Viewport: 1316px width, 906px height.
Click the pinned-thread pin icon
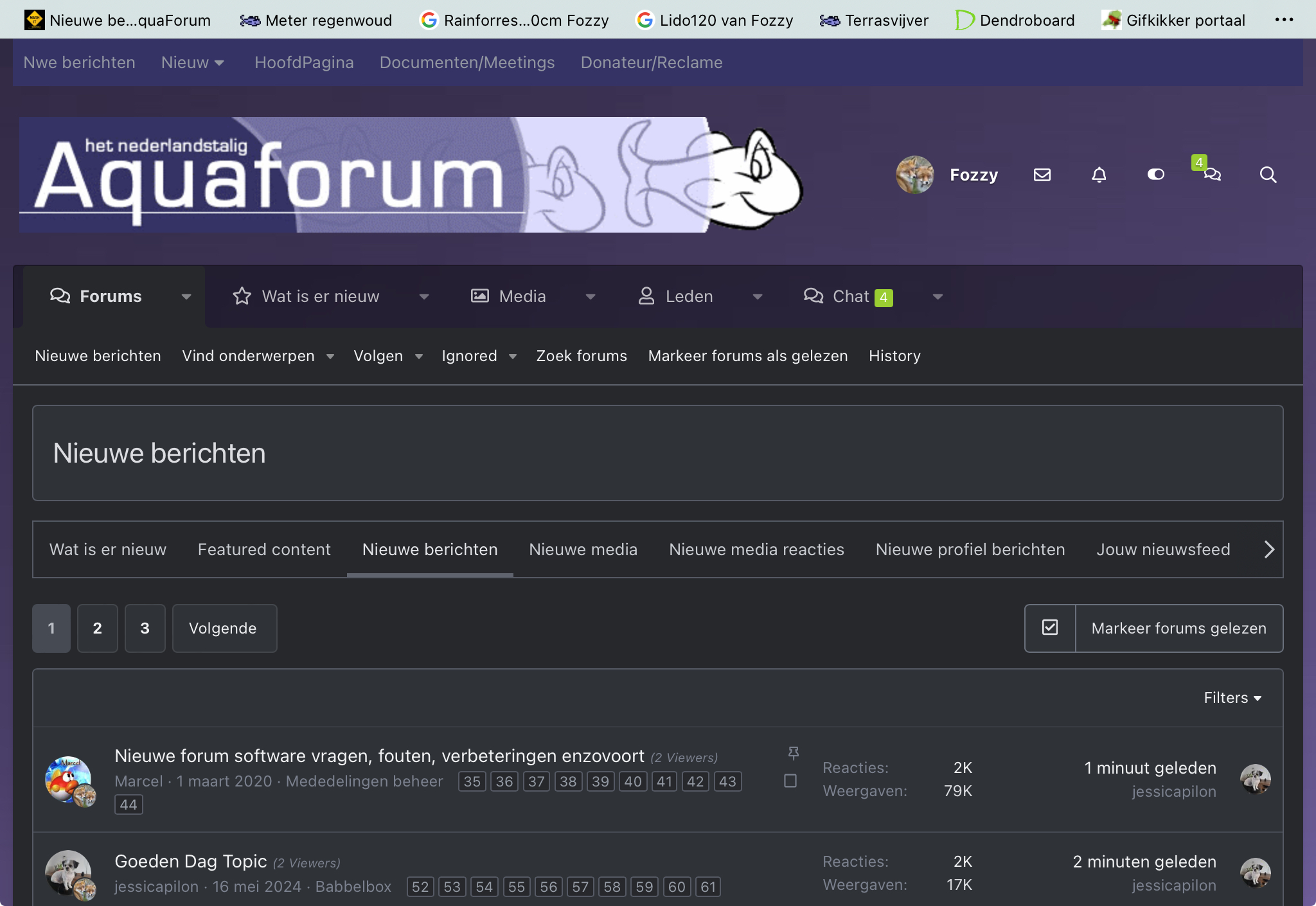(794, 753)
